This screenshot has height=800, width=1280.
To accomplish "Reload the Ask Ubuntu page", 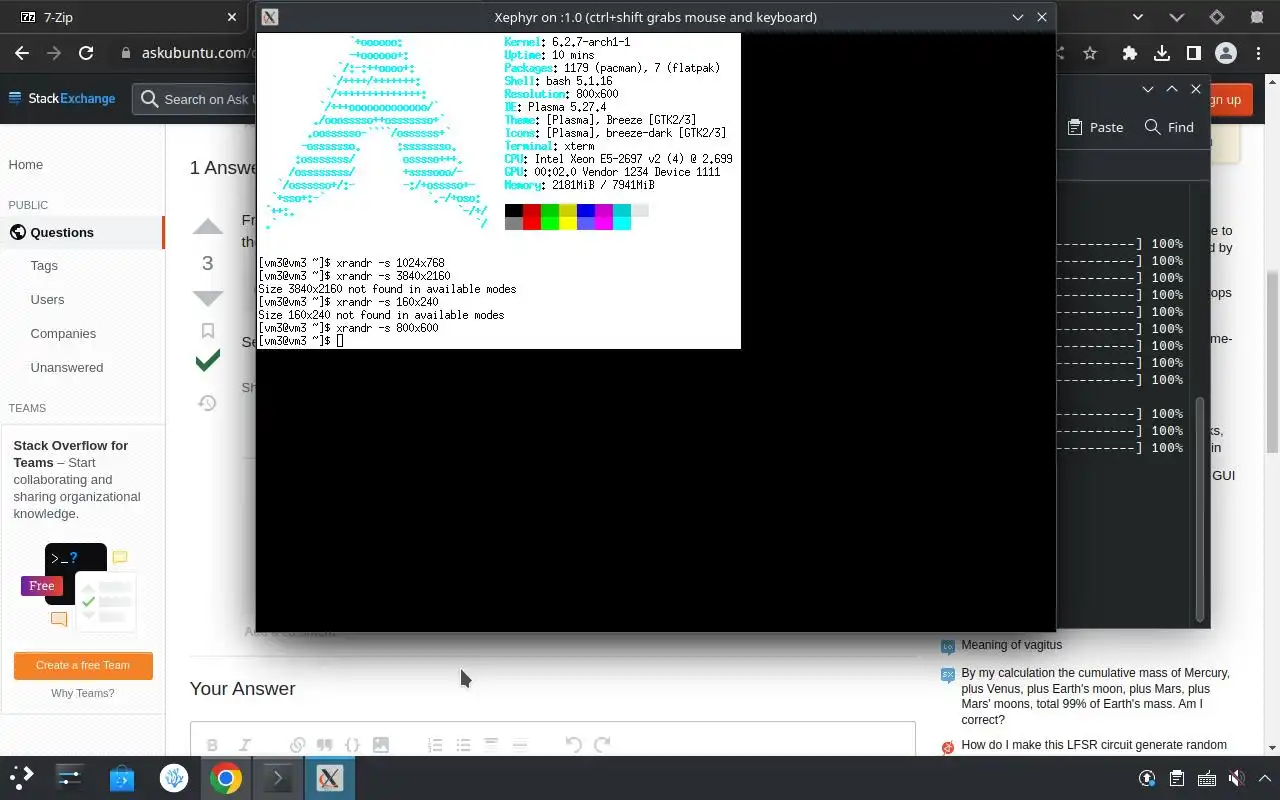I will point(86,53).
